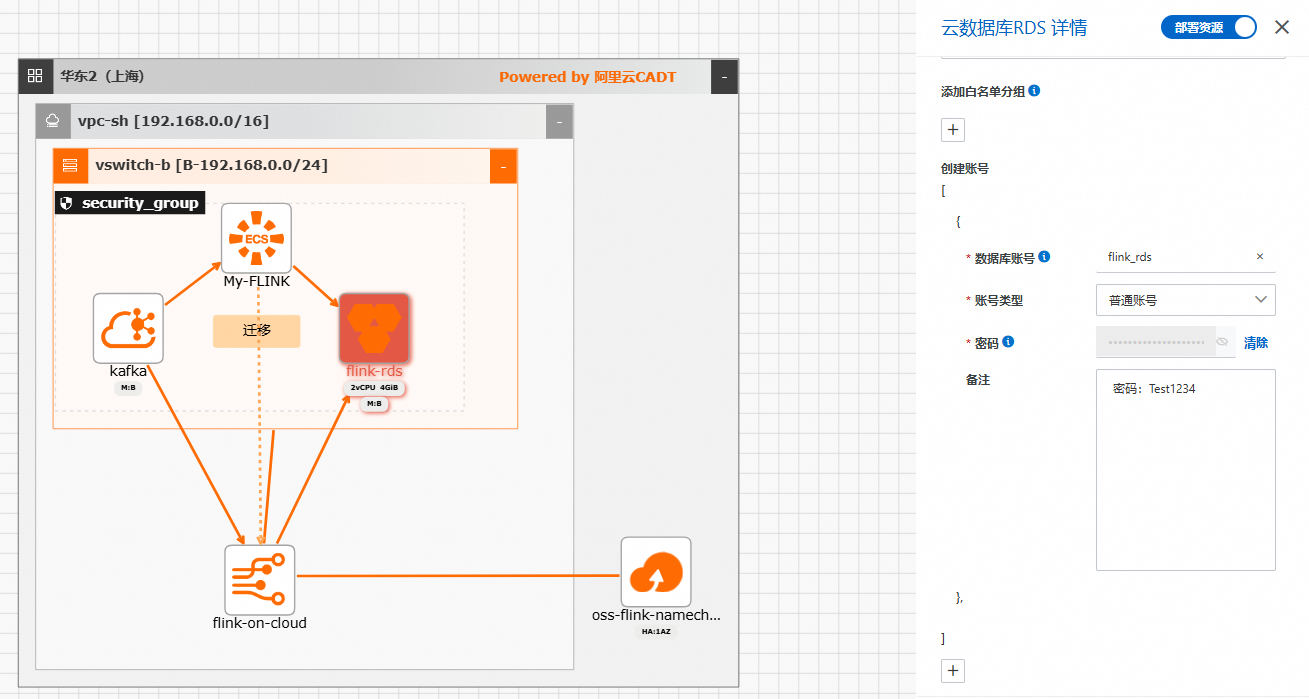Click the 数据库账号 input field
This screenshot has width=1309, height=699.
point(1186,257)
